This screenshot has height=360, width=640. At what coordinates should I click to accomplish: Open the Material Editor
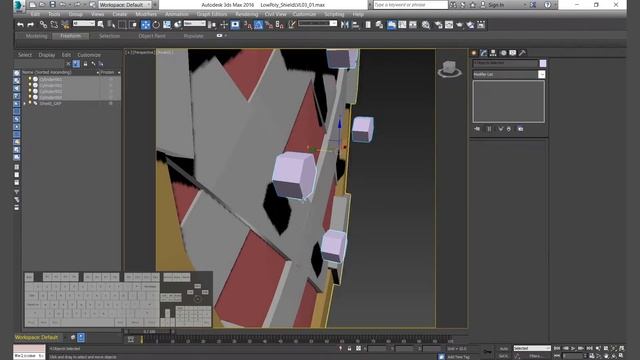[x=426, y=25]
